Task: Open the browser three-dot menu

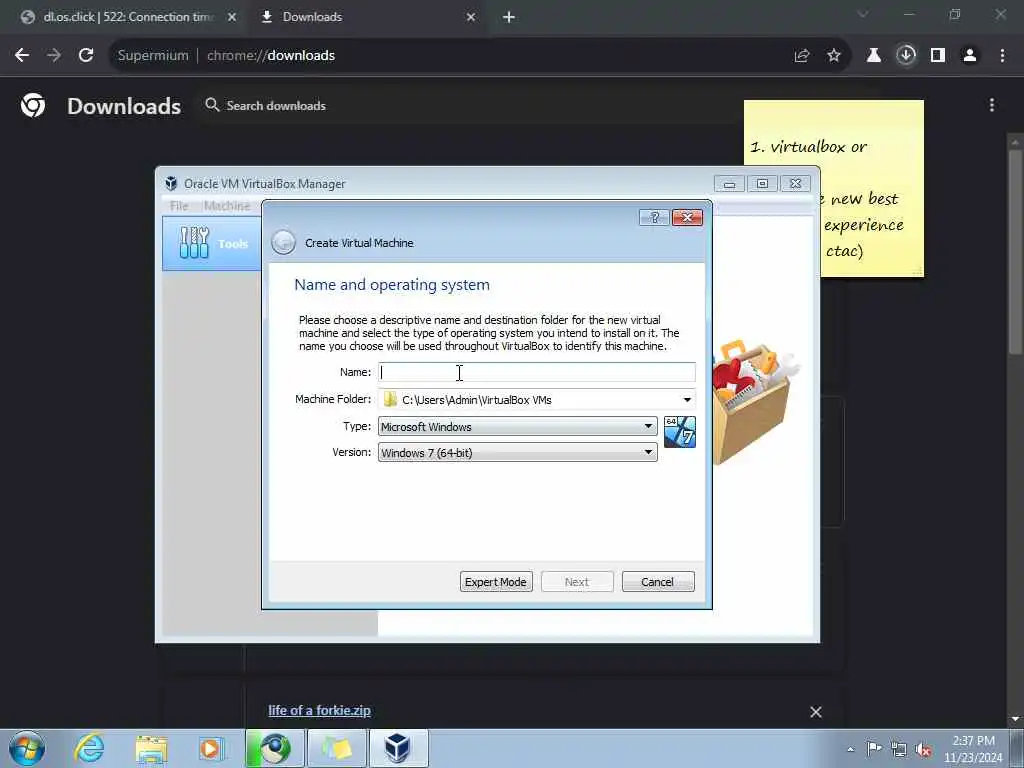Action: coord(1002,56)
